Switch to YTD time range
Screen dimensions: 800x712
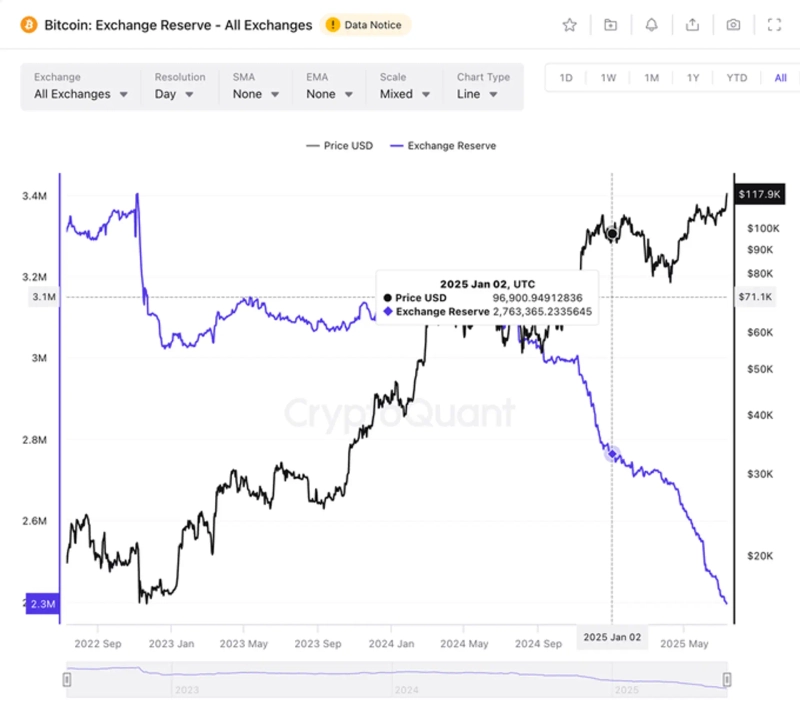click(x=737, y=78)
